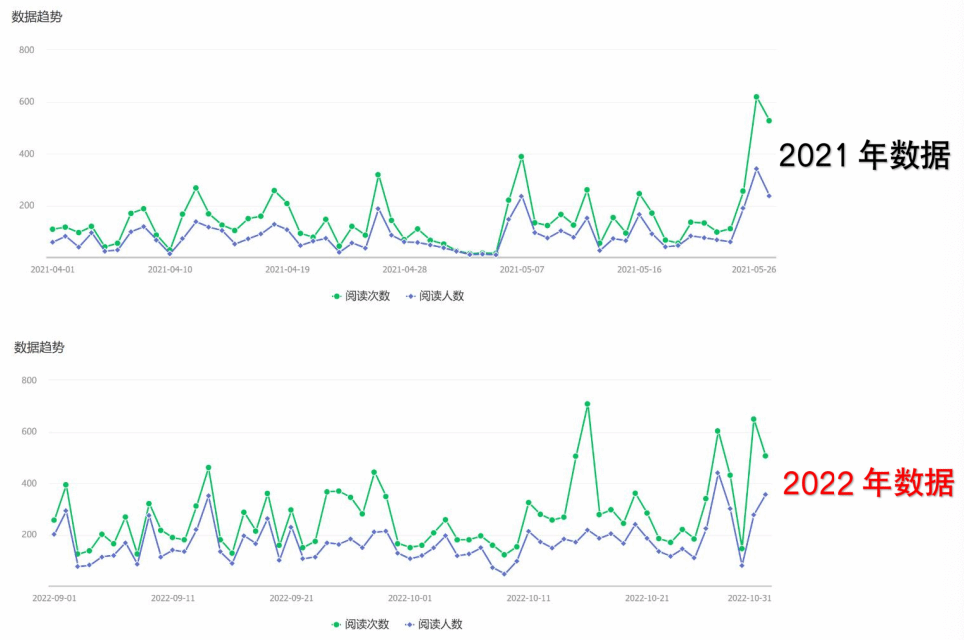Select the 2022-10-11 axis date label
The image size is (964, 640).
coord(528,598)
